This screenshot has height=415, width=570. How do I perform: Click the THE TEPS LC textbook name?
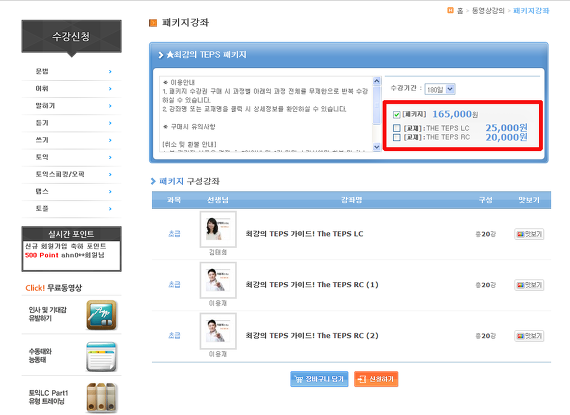tap(447, 128)
